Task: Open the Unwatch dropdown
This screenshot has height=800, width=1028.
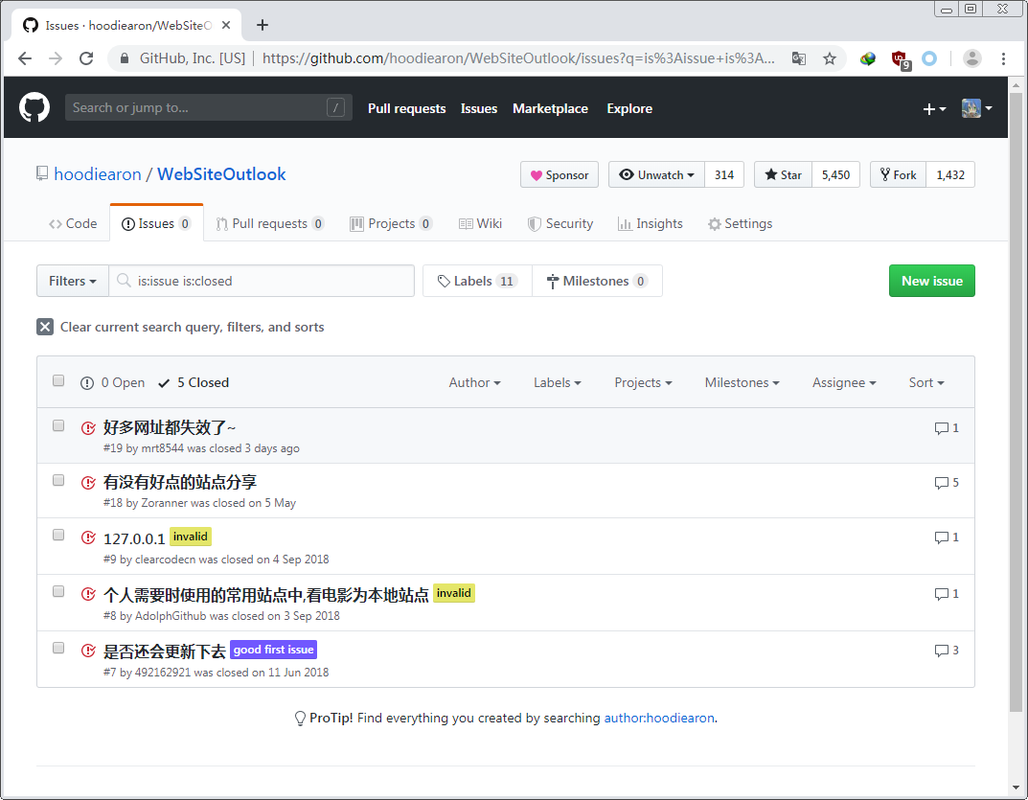Action: (x=657, y=174)
